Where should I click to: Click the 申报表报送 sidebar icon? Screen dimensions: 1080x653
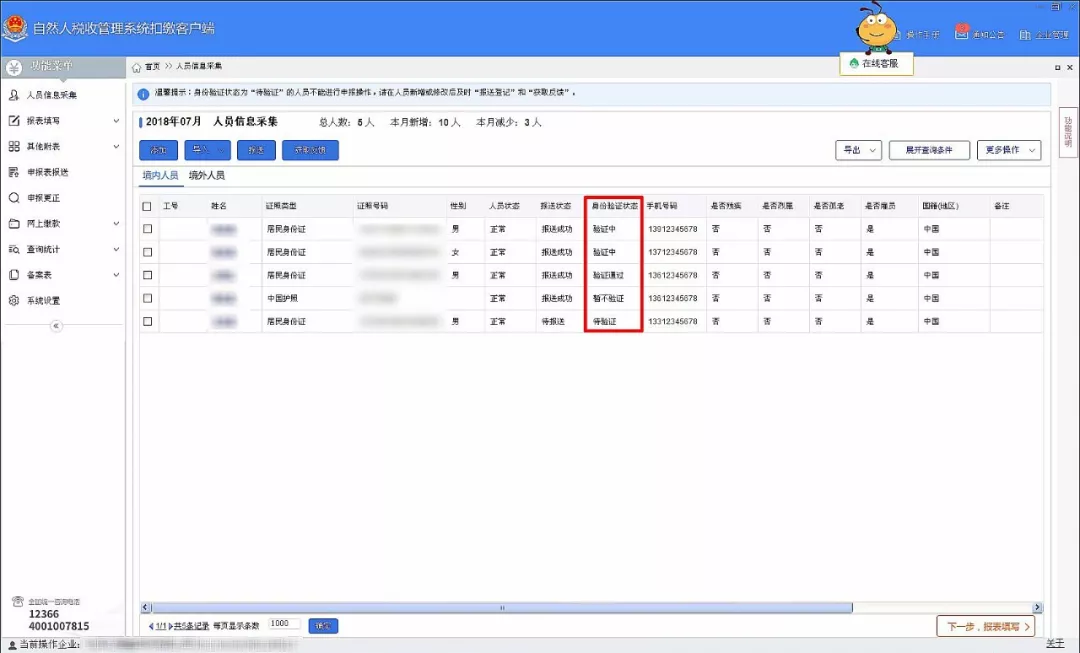(14, 172)
